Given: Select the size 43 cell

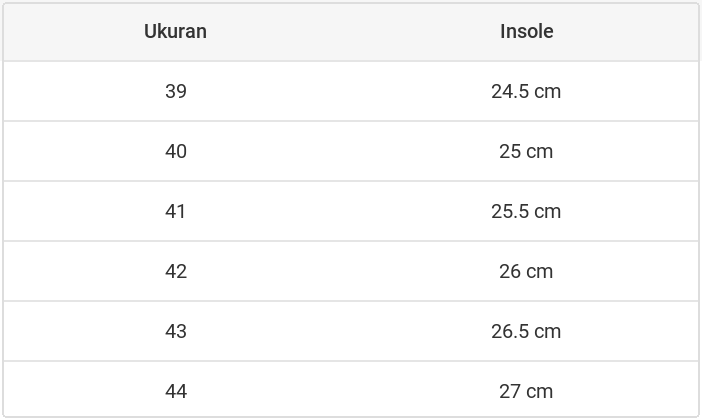Looking at the screenshot, I should [x=176, y=331].
